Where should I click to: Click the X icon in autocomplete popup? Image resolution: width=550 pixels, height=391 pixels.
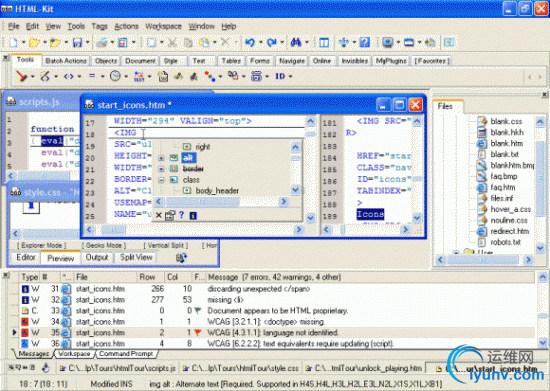coord(159,215)
